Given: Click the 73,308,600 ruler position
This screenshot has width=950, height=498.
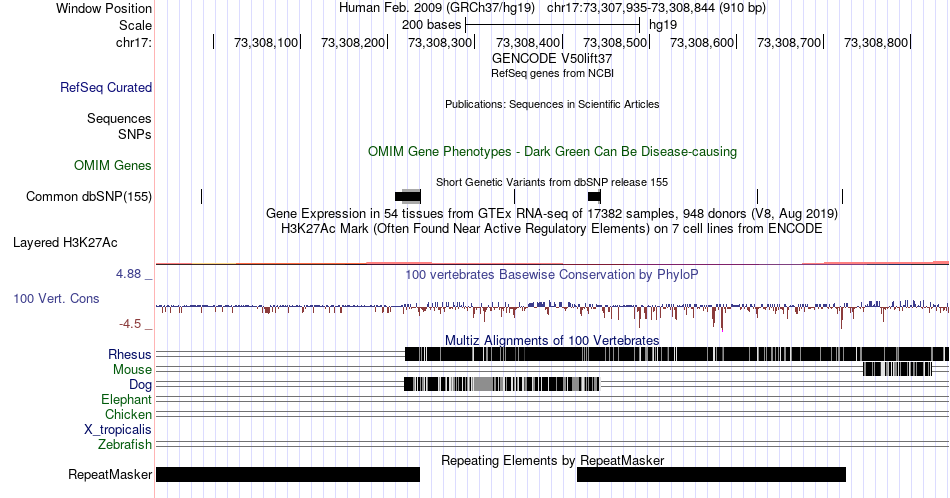Looking at the screenshot, I should (x=702, y=42).
